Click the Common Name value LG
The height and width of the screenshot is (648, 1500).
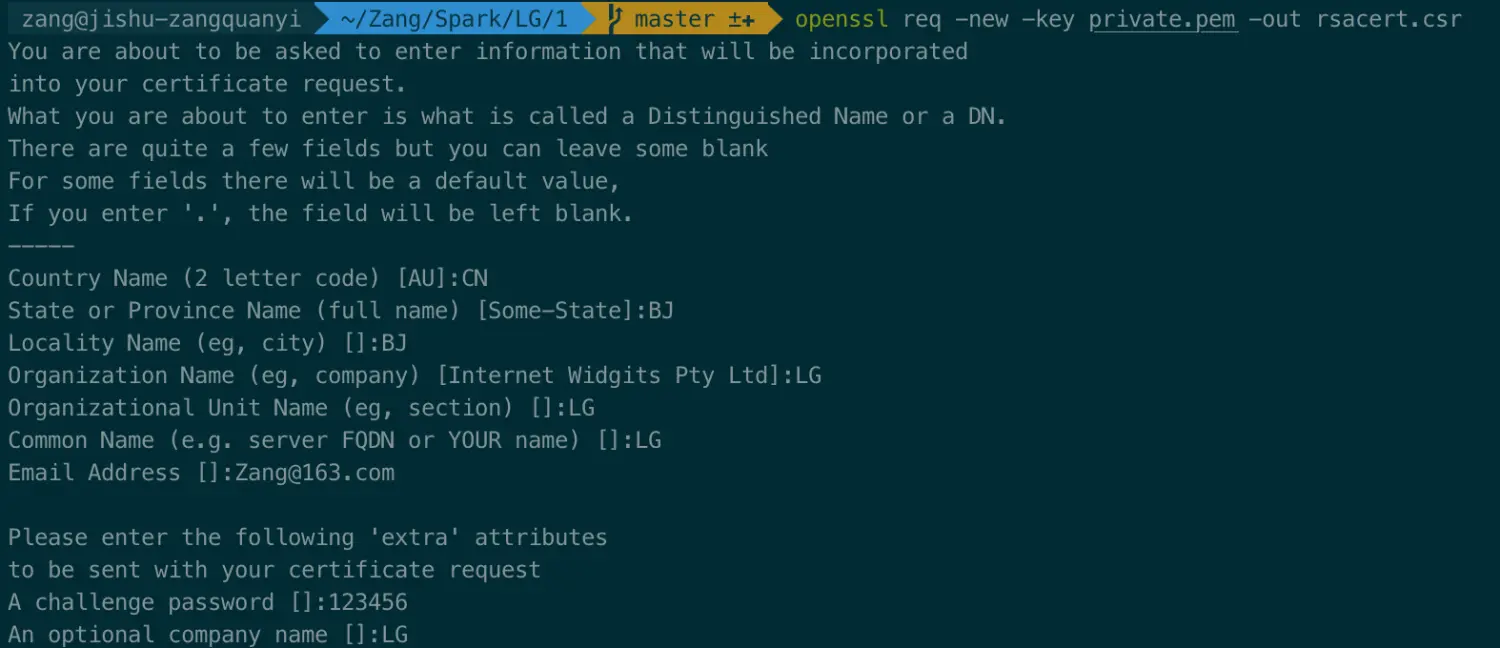[648, 440]
